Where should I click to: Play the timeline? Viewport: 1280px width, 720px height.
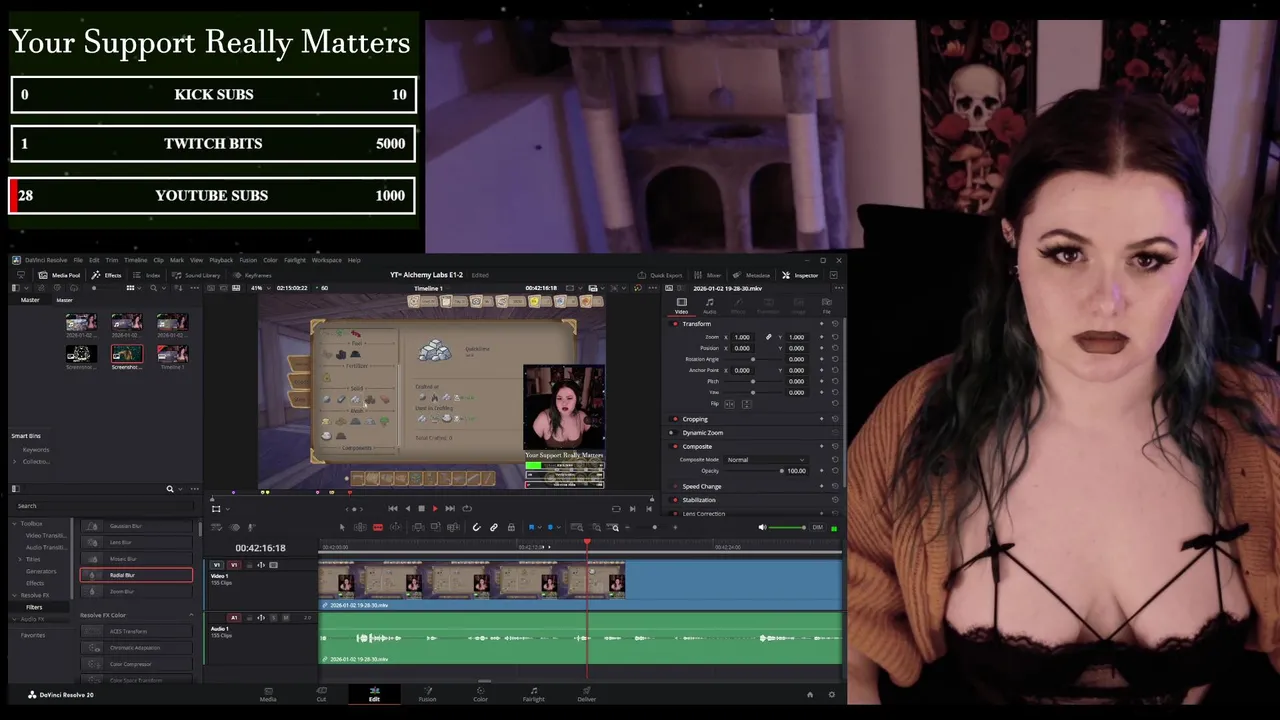435,508
